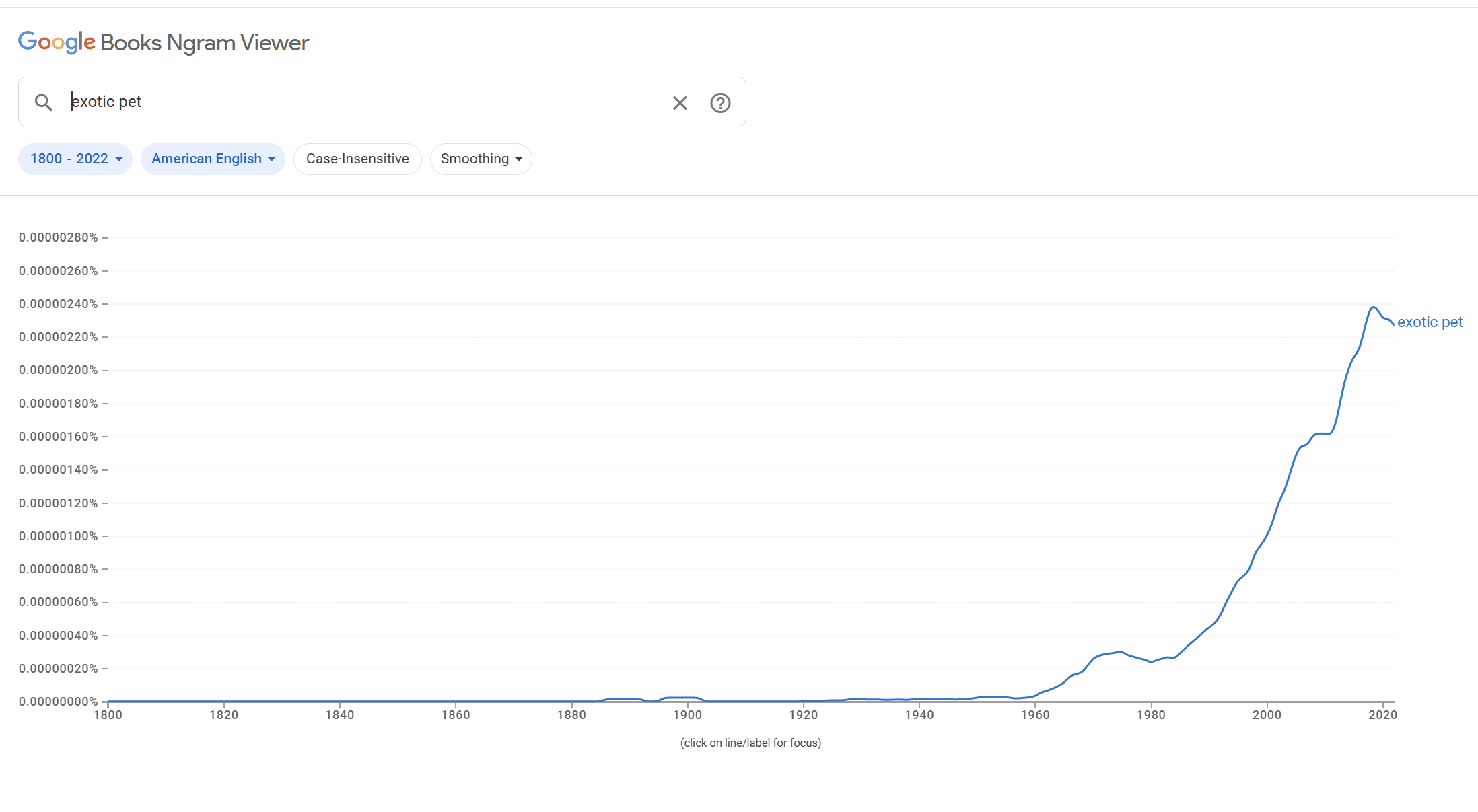Click the Google Books Ngram Viewer logo
Screen dimensions: 1478x812
click(x=164, y=42)
